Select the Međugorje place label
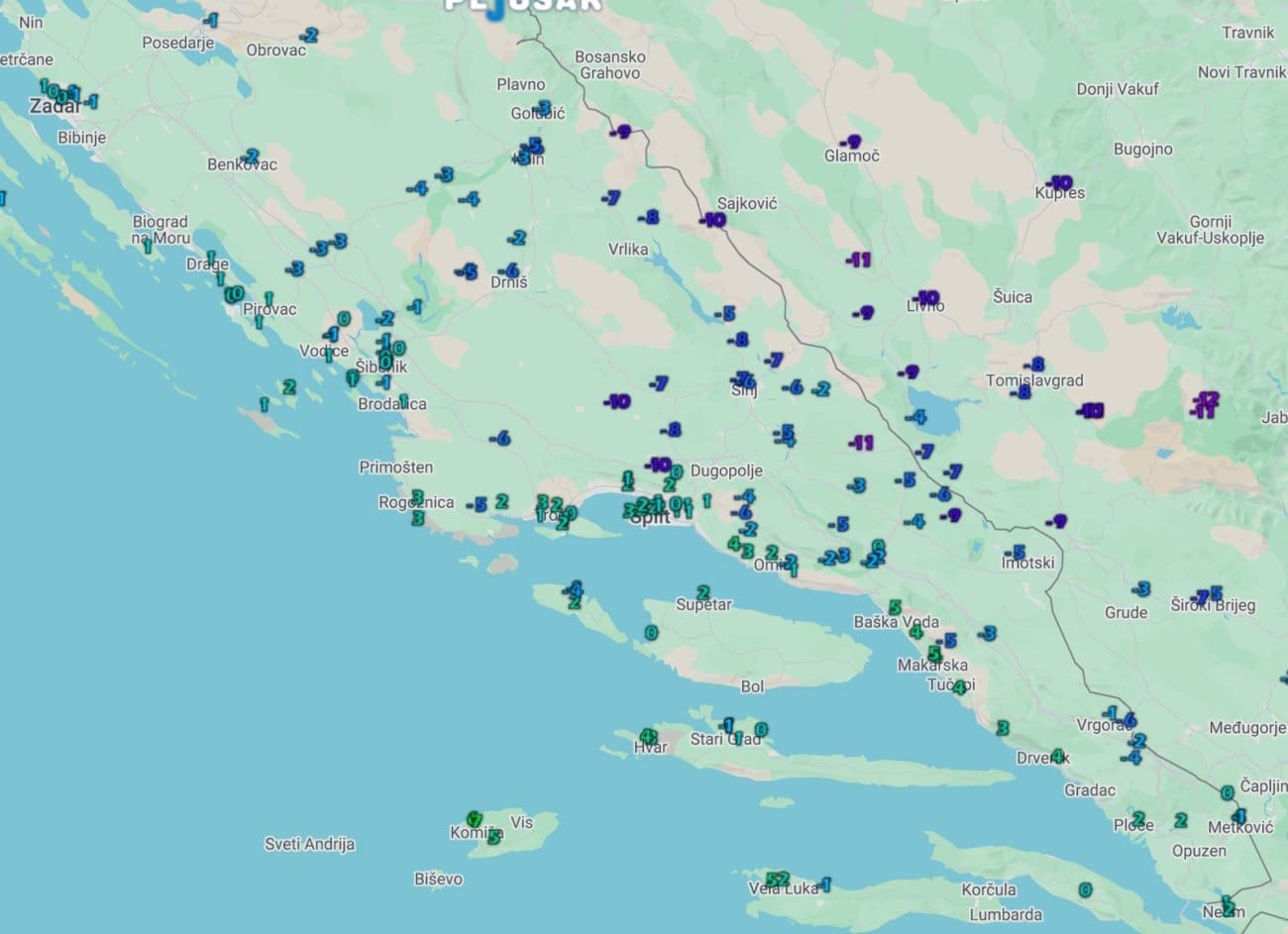This screenshot has width=1288, height=934. pos(1246,728)
